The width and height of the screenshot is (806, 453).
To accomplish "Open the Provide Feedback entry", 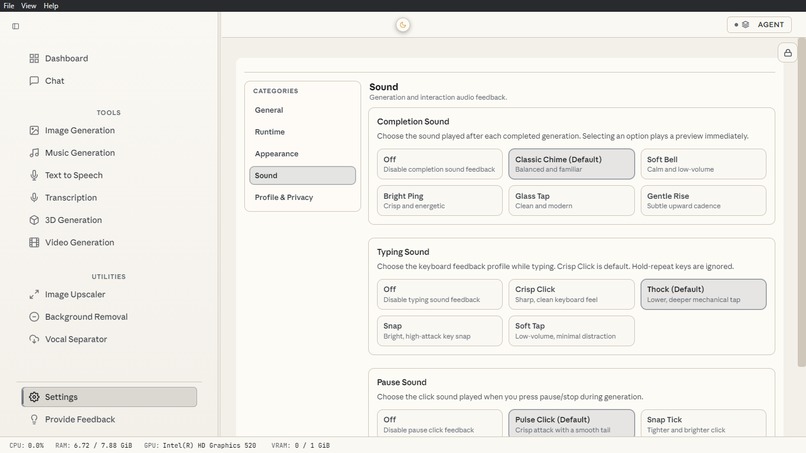I will coord(109,420).
